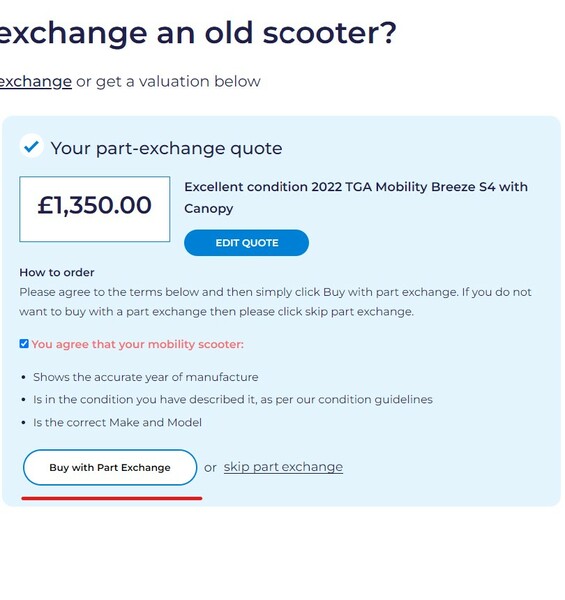Click the blue checkmark icon beside quote heading

pyautogui.click(x=31, y=146)
